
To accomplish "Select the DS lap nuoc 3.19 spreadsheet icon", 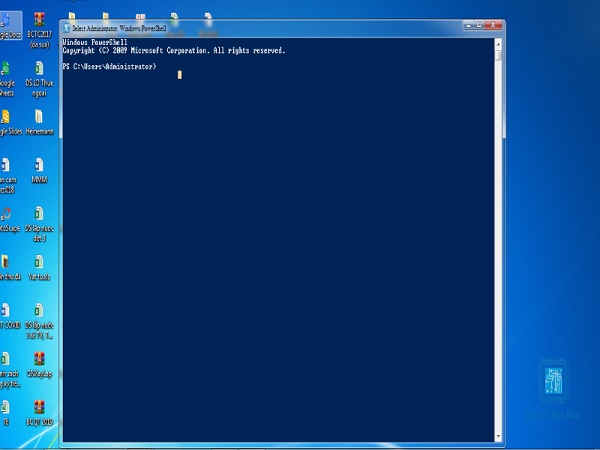I will tap(39, 321).
